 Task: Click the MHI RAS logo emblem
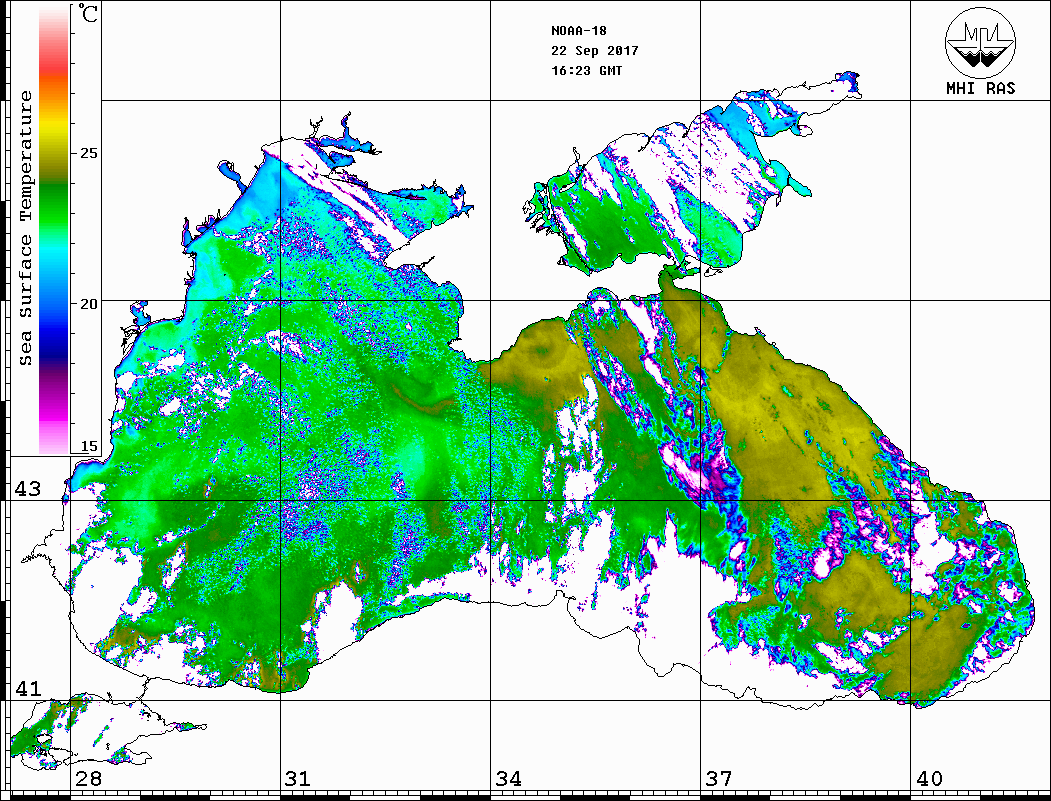coord(980,42)
